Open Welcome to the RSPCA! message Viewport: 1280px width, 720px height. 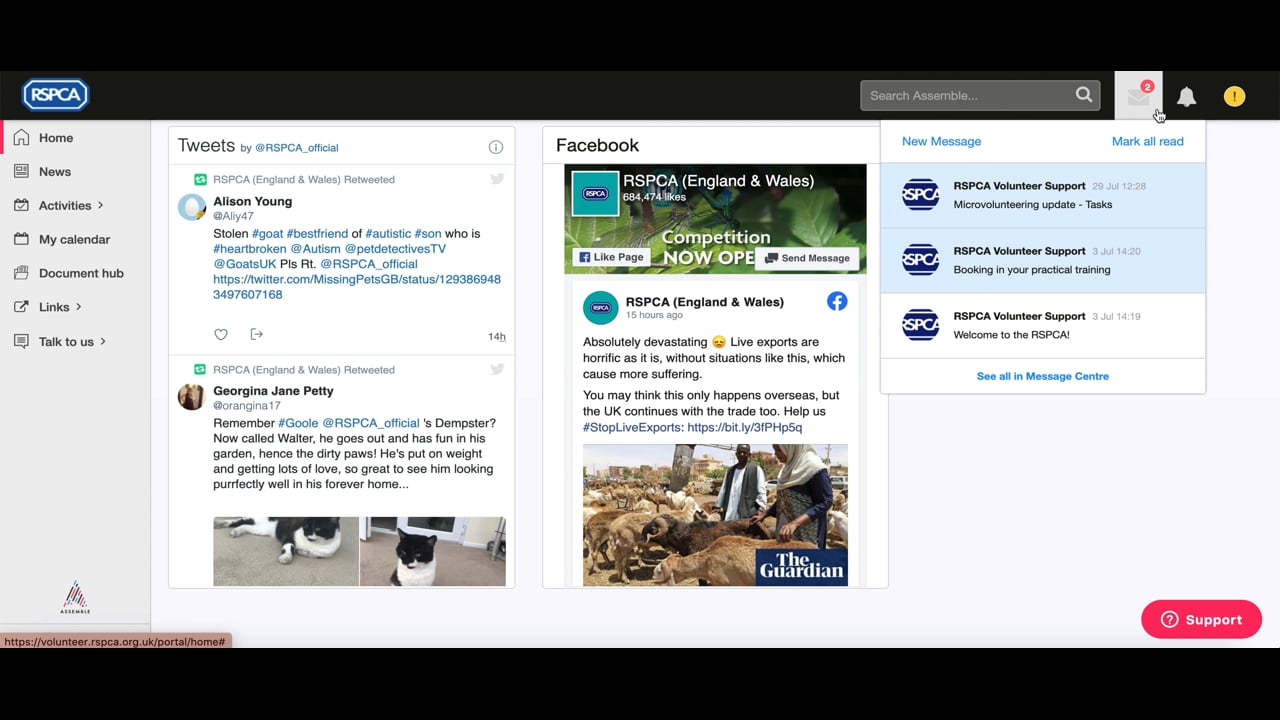pos(1043,326)
